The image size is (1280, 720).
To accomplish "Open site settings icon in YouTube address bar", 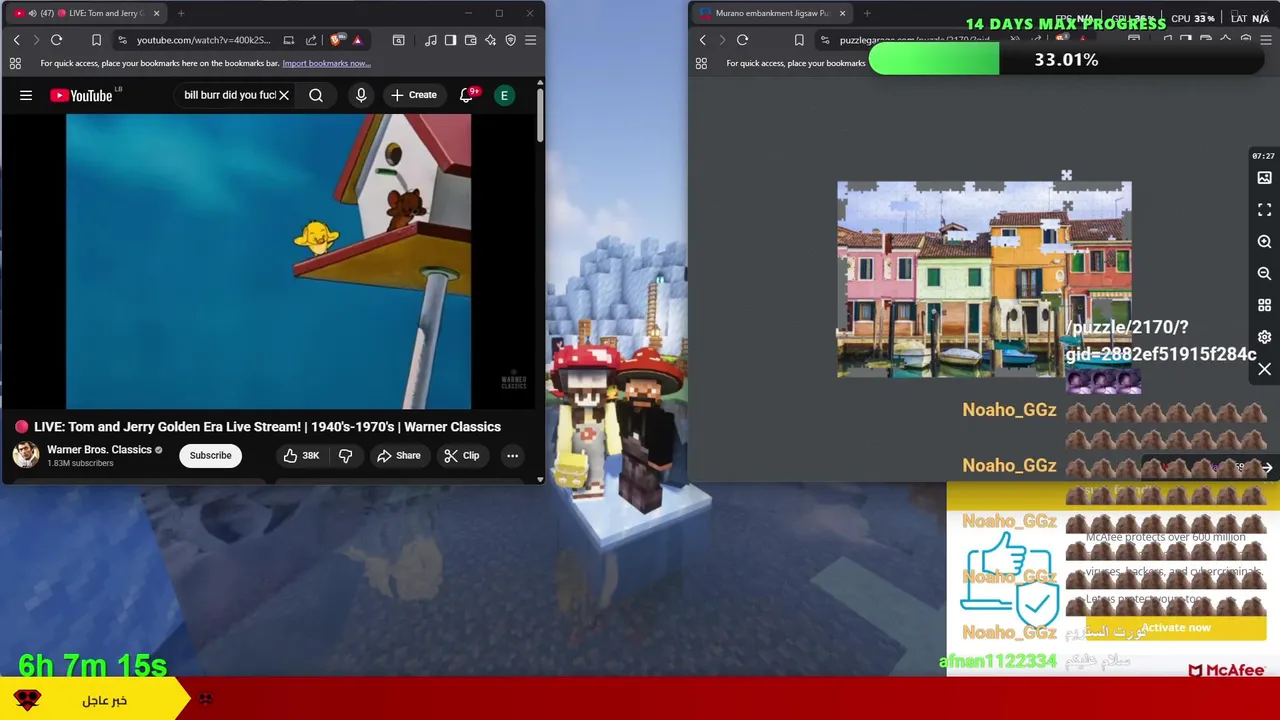I will point(122,40).
